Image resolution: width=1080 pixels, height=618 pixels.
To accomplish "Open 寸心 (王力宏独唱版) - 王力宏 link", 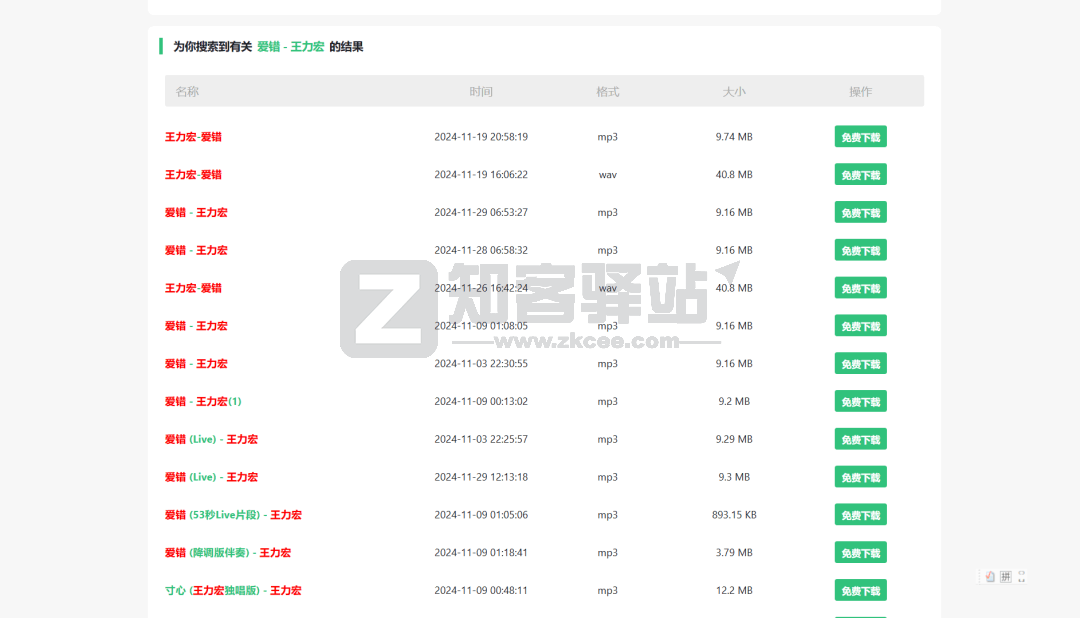I will pyautogui.click(x=233, y=591).
